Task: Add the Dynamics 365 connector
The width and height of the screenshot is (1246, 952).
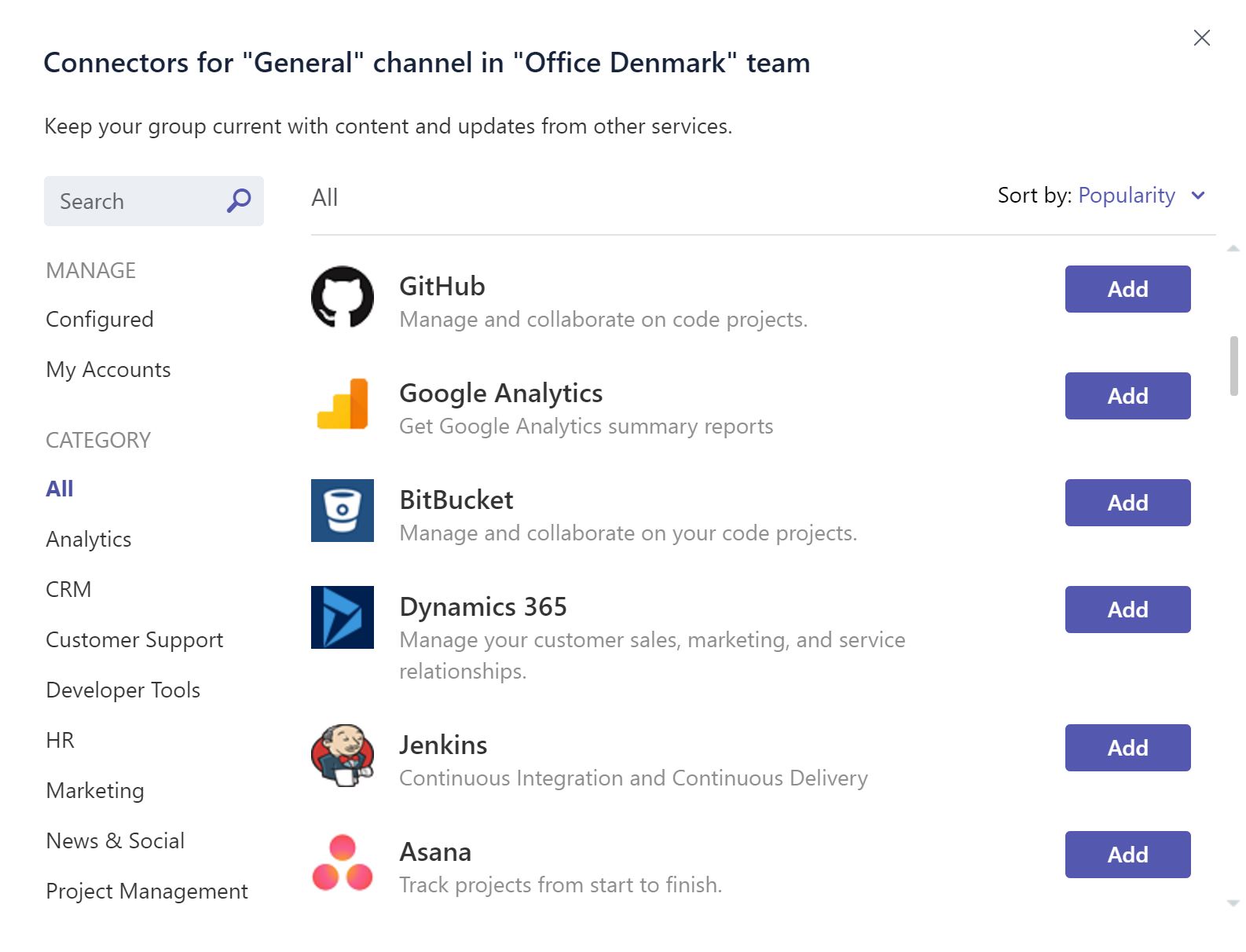Action: click(1128, 610)
